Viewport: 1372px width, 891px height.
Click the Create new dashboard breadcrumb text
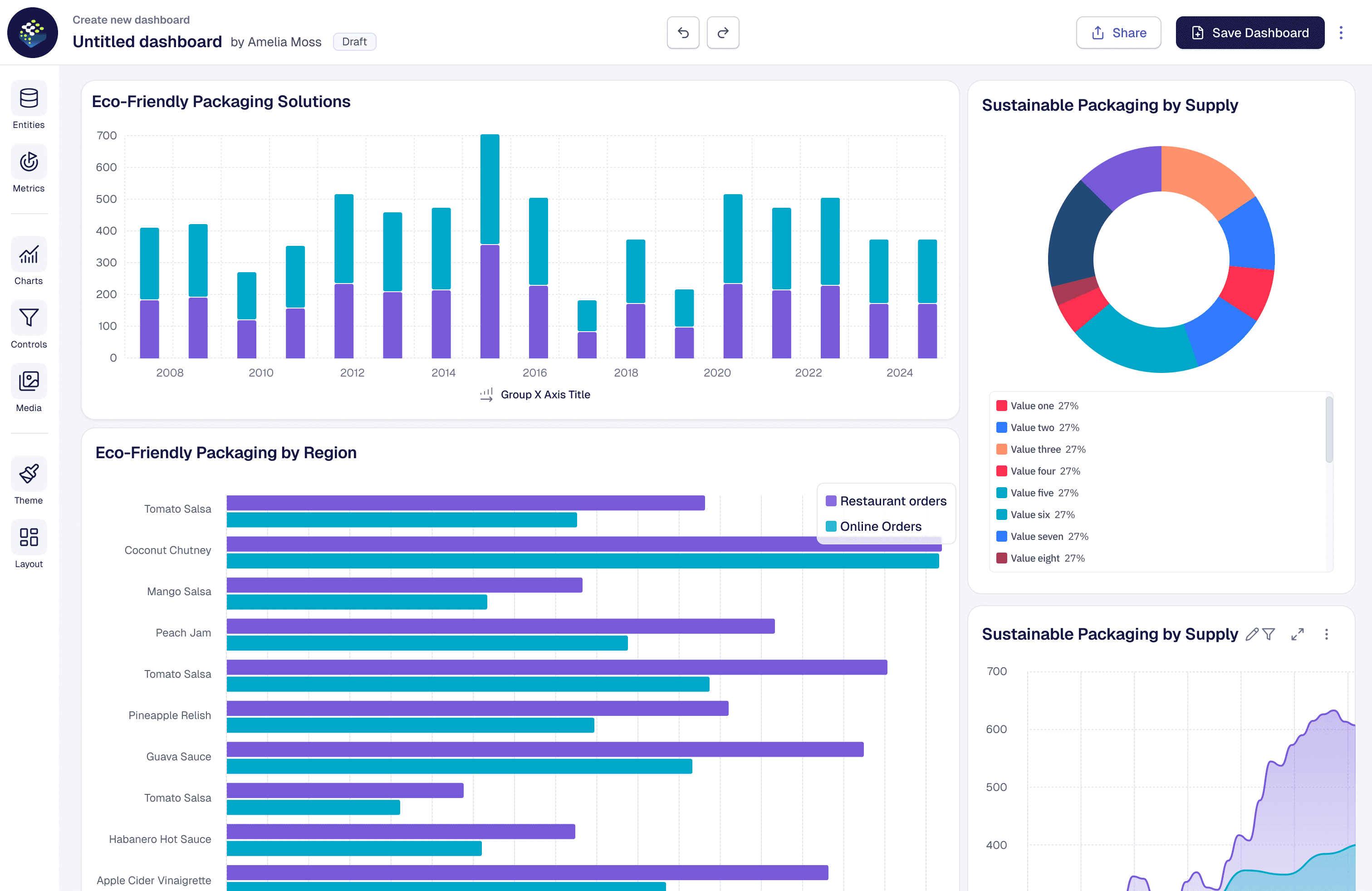point(131,20)
